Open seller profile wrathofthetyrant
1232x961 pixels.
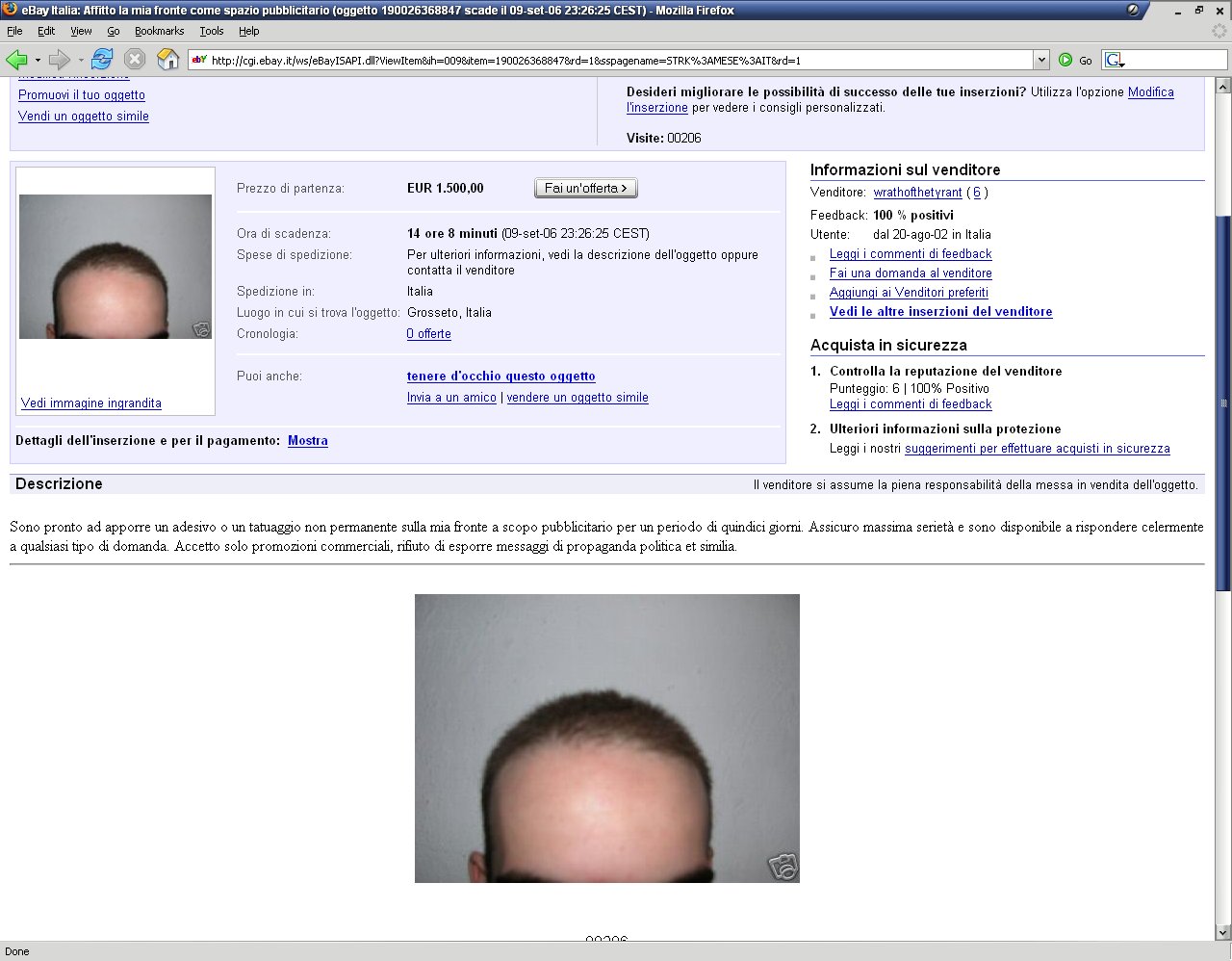(917, 192)
